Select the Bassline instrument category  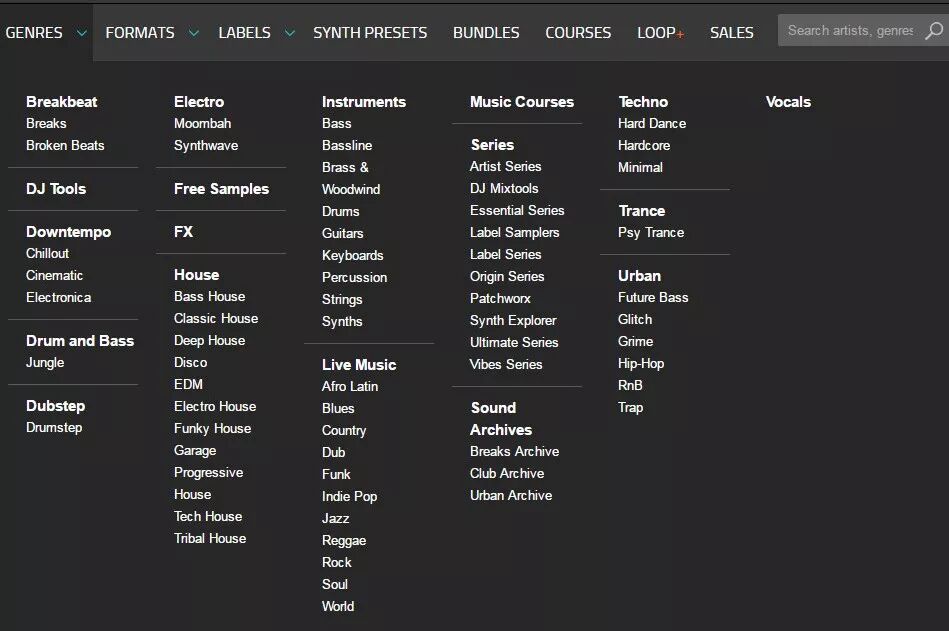tap(347, 145)
